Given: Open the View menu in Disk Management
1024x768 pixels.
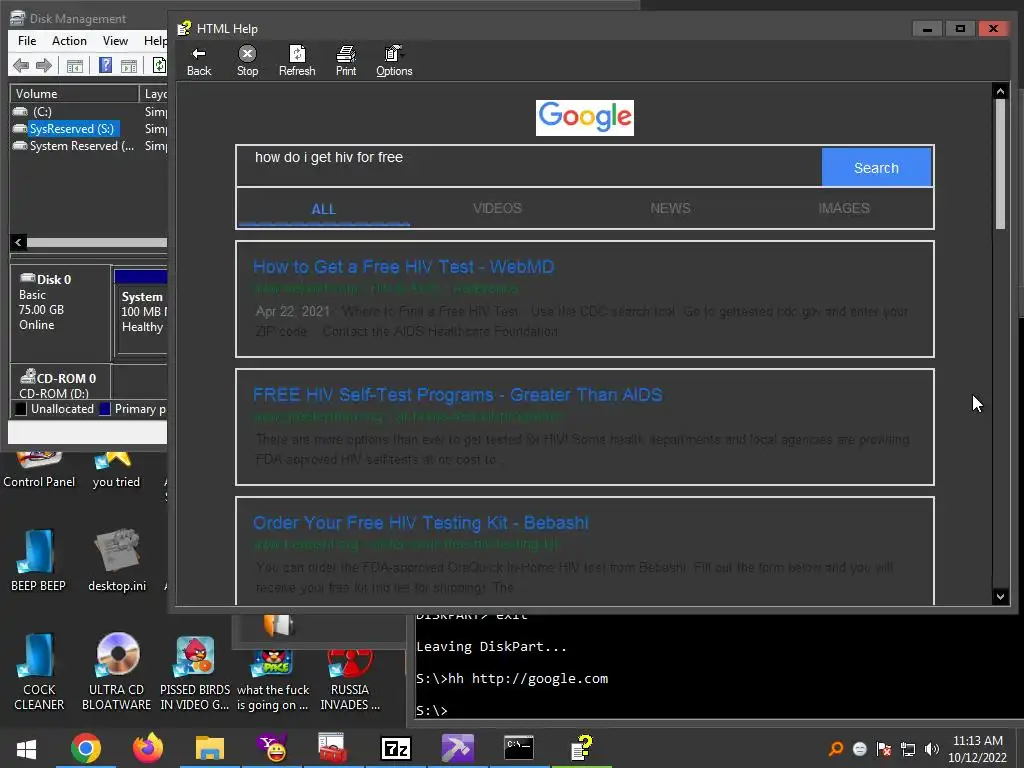Looking at the screenshot, I should [x=115, y=40].
